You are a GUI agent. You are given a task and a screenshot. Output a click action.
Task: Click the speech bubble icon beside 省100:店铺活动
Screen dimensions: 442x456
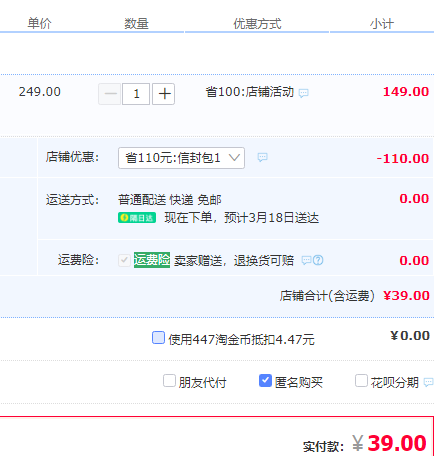click(304, 93)
